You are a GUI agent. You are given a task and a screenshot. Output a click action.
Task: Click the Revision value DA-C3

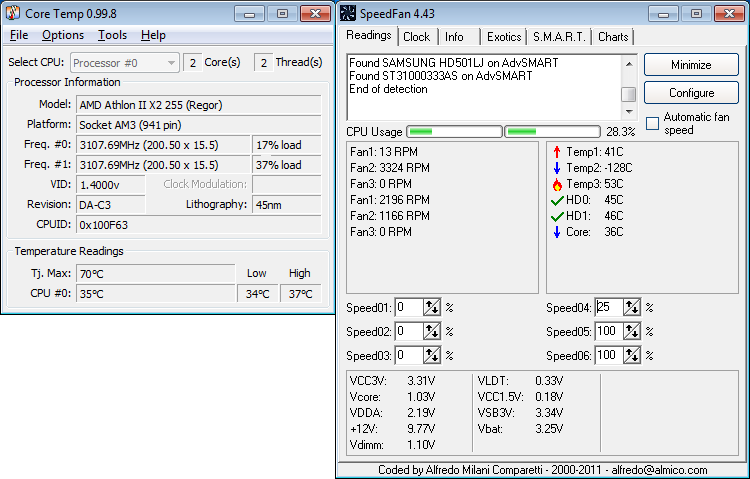(x=110, y=205)
